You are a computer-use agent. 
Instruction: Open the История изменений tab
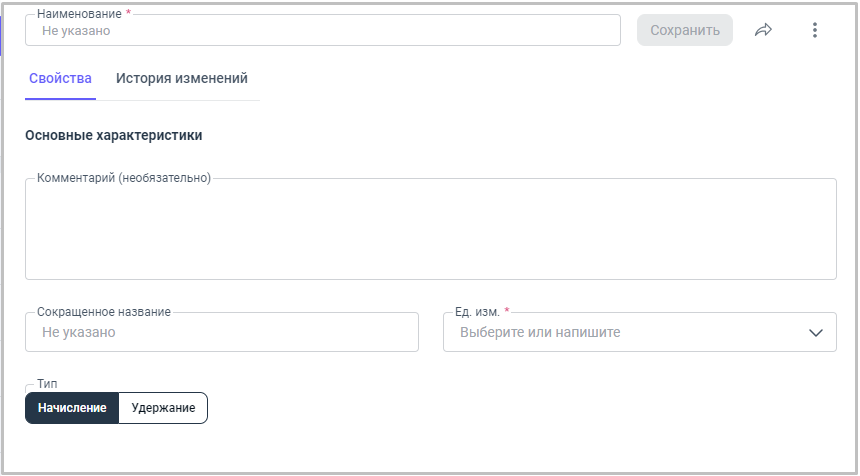182,79
